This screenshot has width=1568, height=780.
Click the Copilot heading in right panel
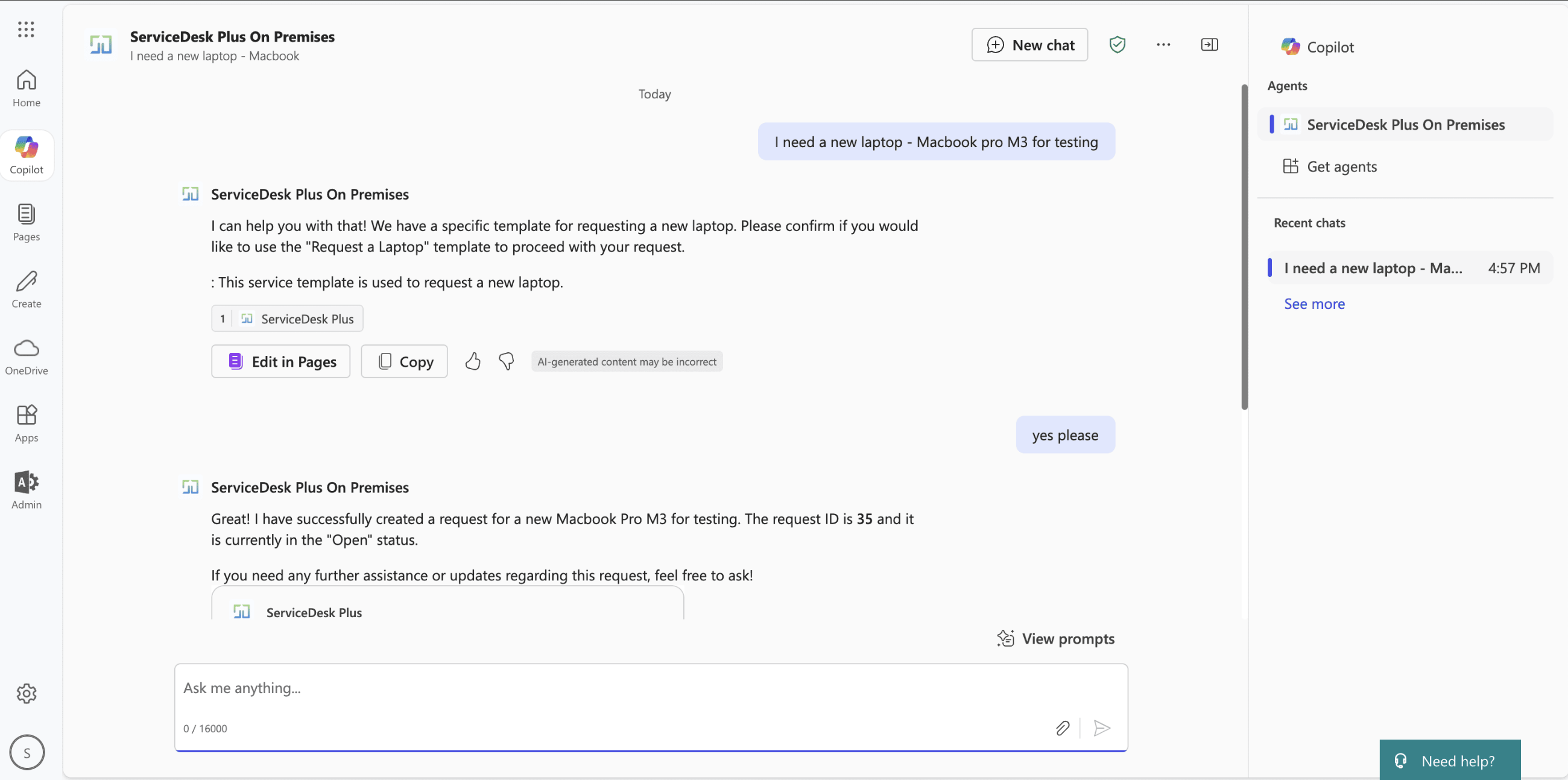(1317, 47)
